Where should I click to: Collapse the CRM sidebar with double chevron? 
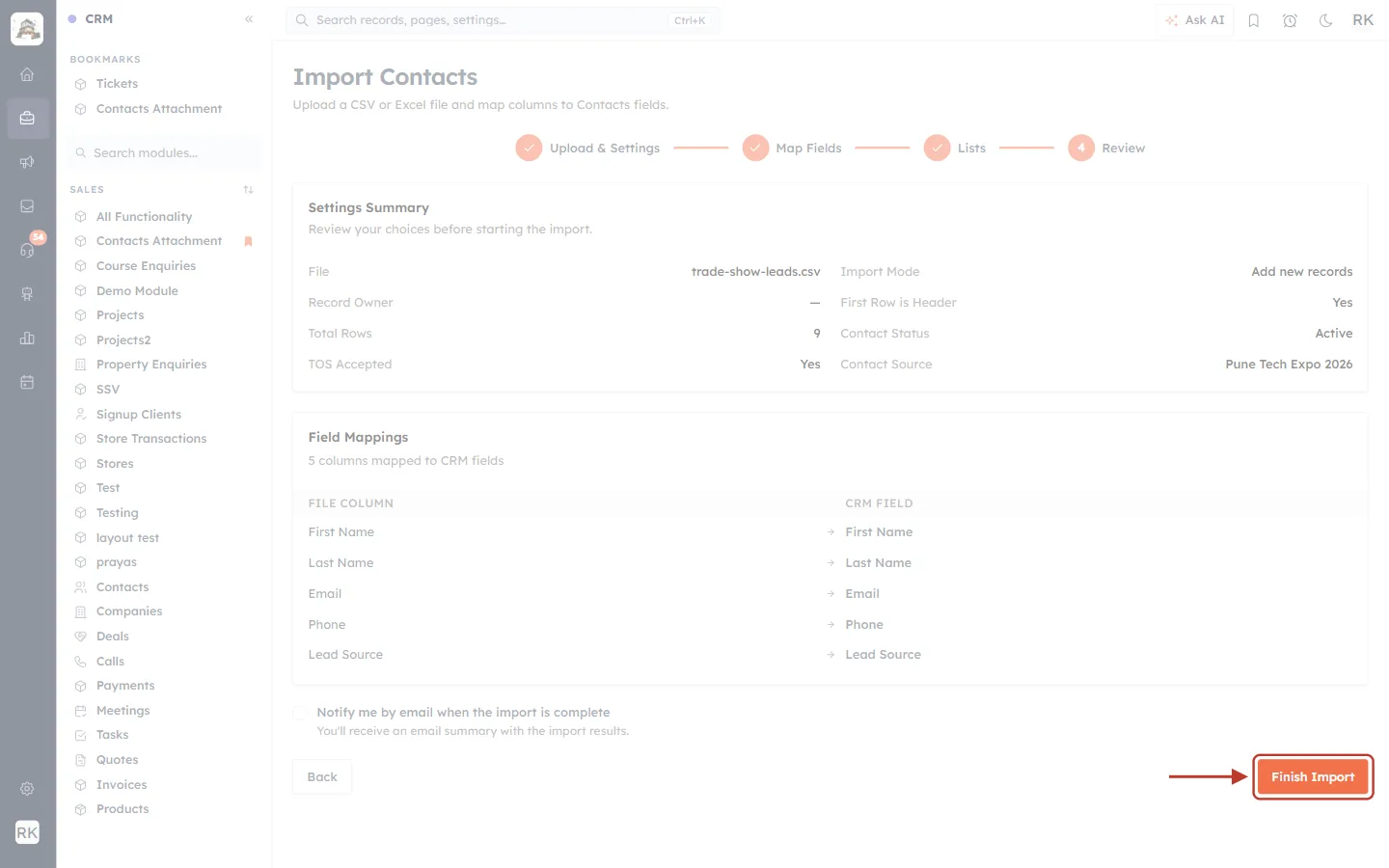tap(249, 19)
